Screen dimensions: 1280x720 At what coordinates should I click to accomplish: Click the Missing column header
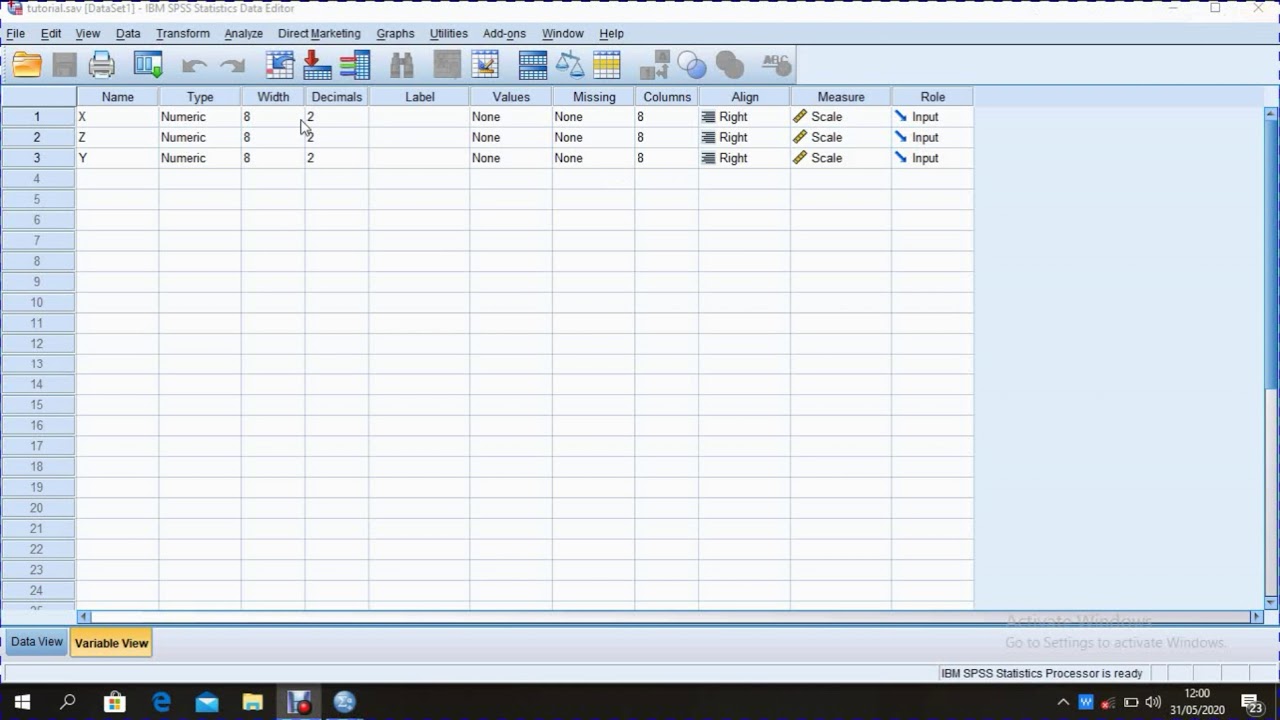tap(594, 97)
